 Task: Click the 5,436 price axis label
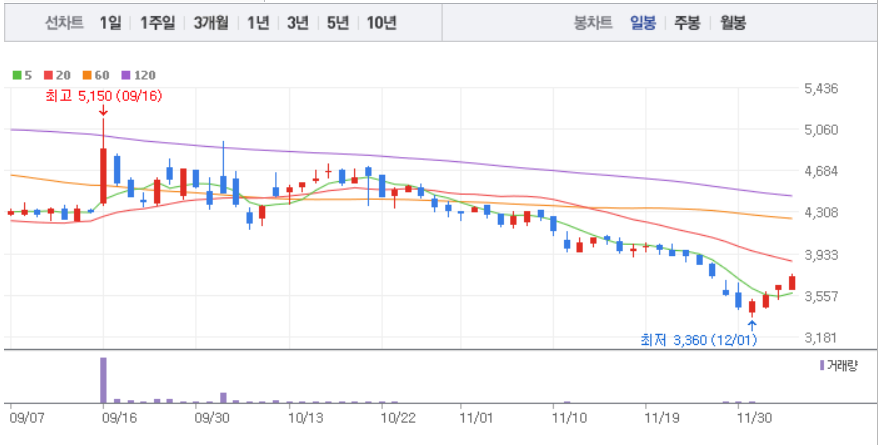click(821, 88)
